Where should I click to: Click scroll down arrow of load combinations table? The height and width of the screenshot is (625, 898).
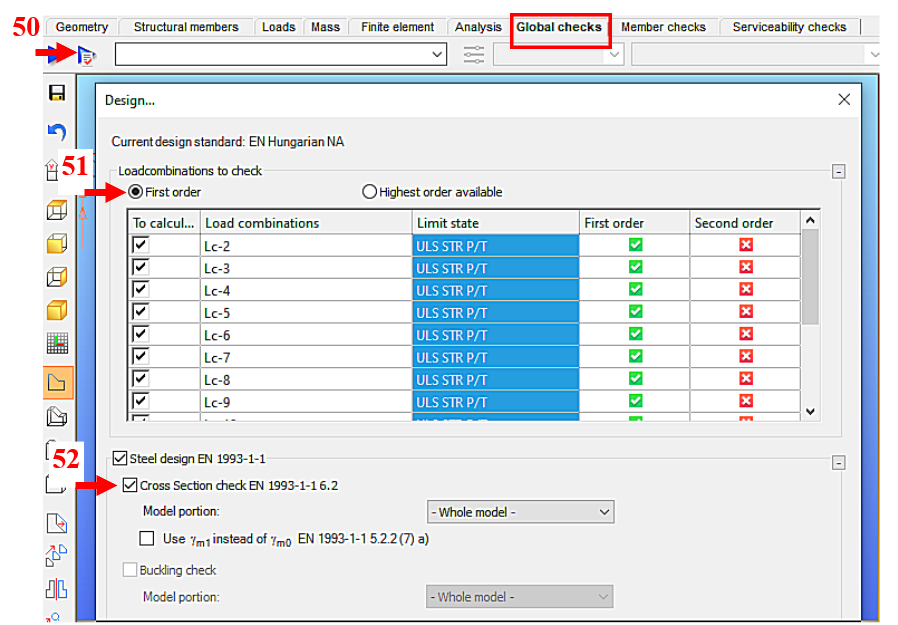(x=810, y=411)
